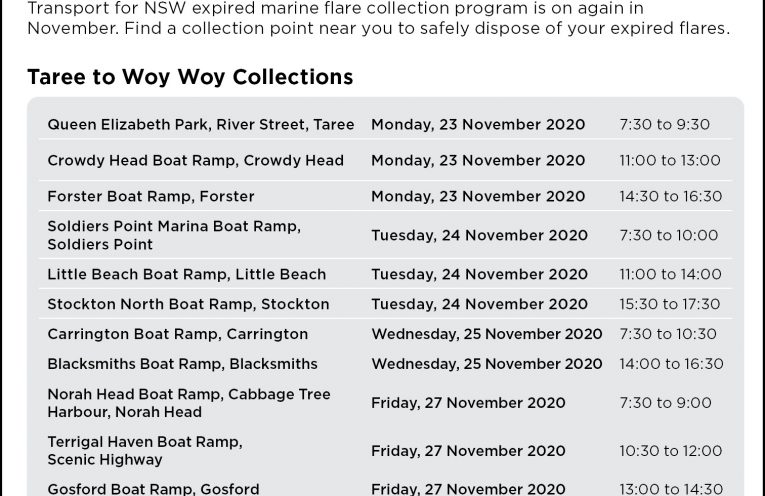This screenshot has width=765, height=496.
Task: Click the date for Soldiers Point collection
Action: (x=479, y=236)
